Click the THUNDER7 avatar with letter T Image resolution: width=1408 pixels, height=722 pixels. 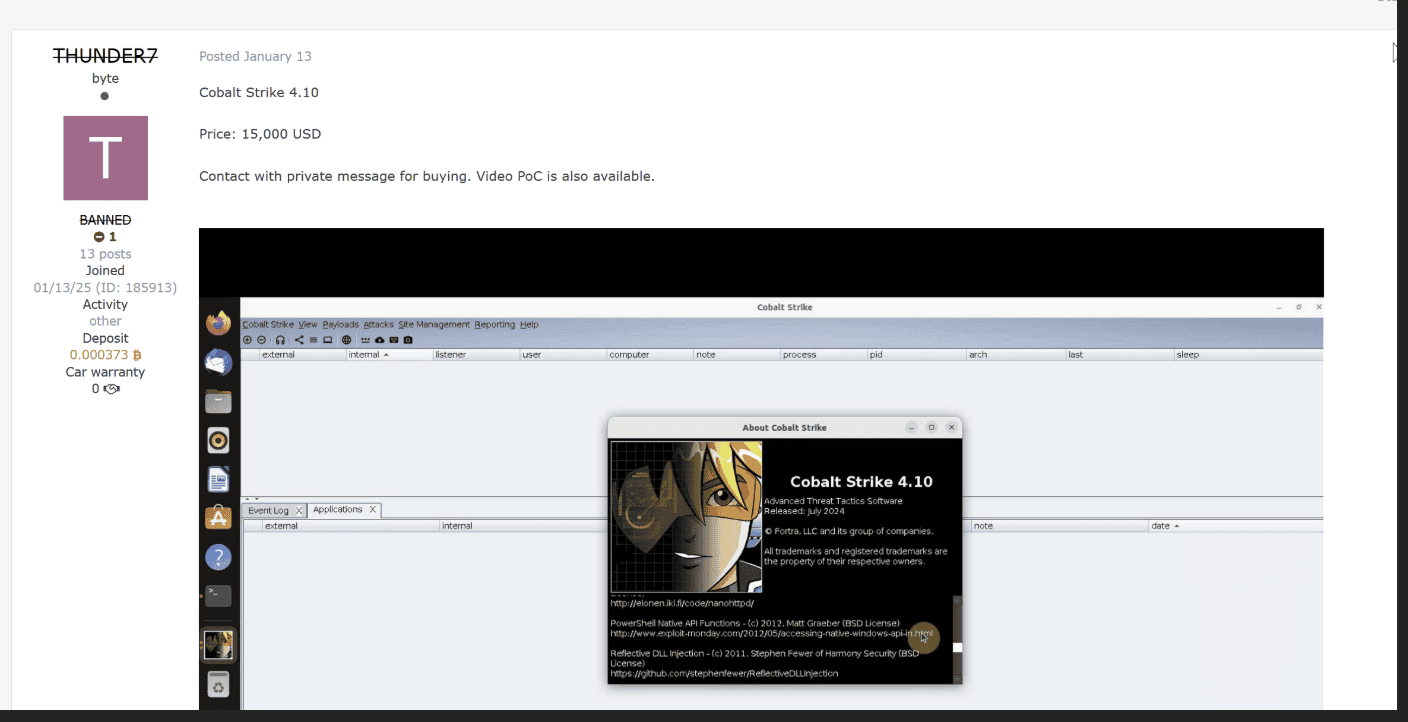pyautogui.click(x=105, y=158)
